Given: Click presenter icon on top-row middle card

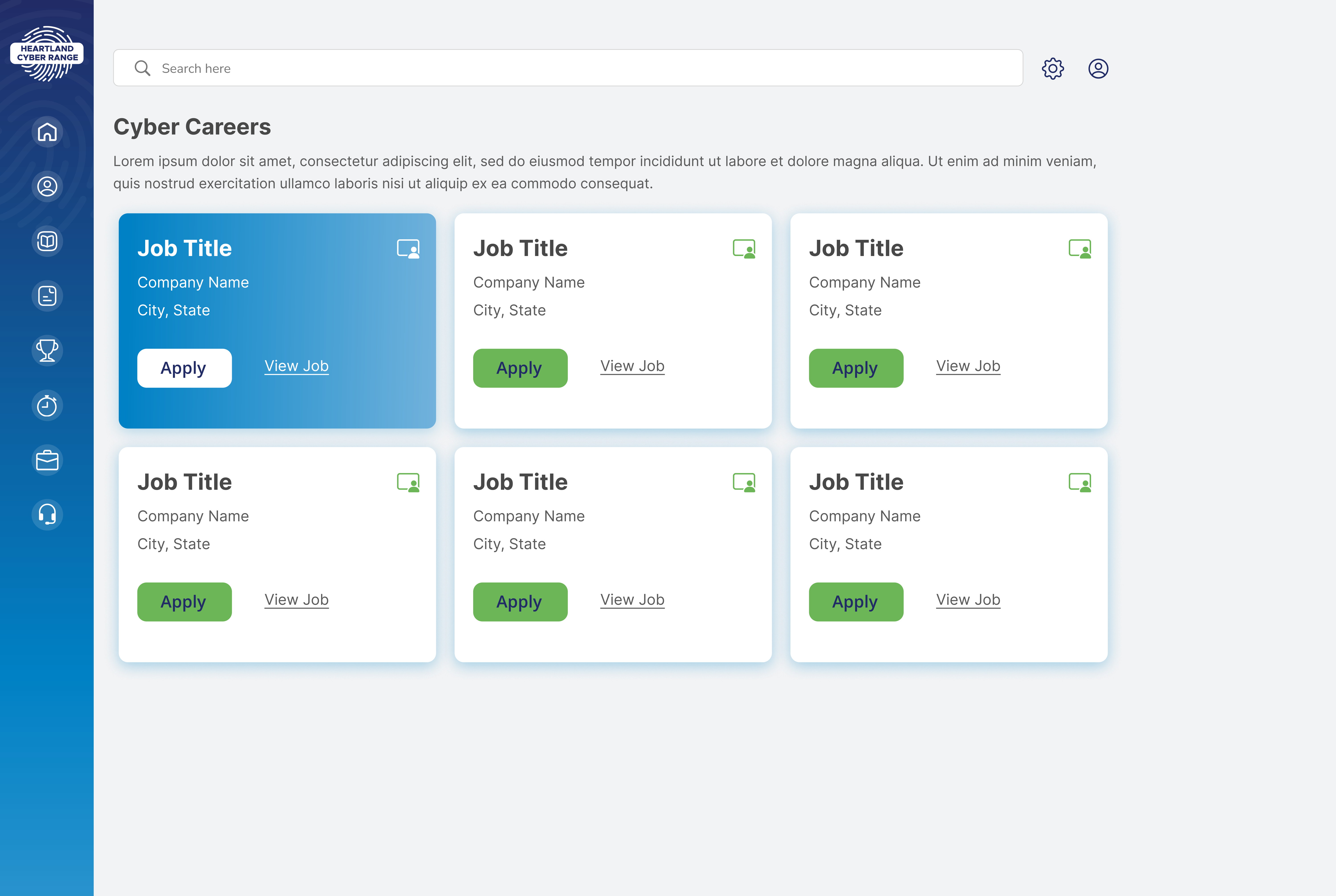Looking at the screenshot, I should click(x=744, y=249).
